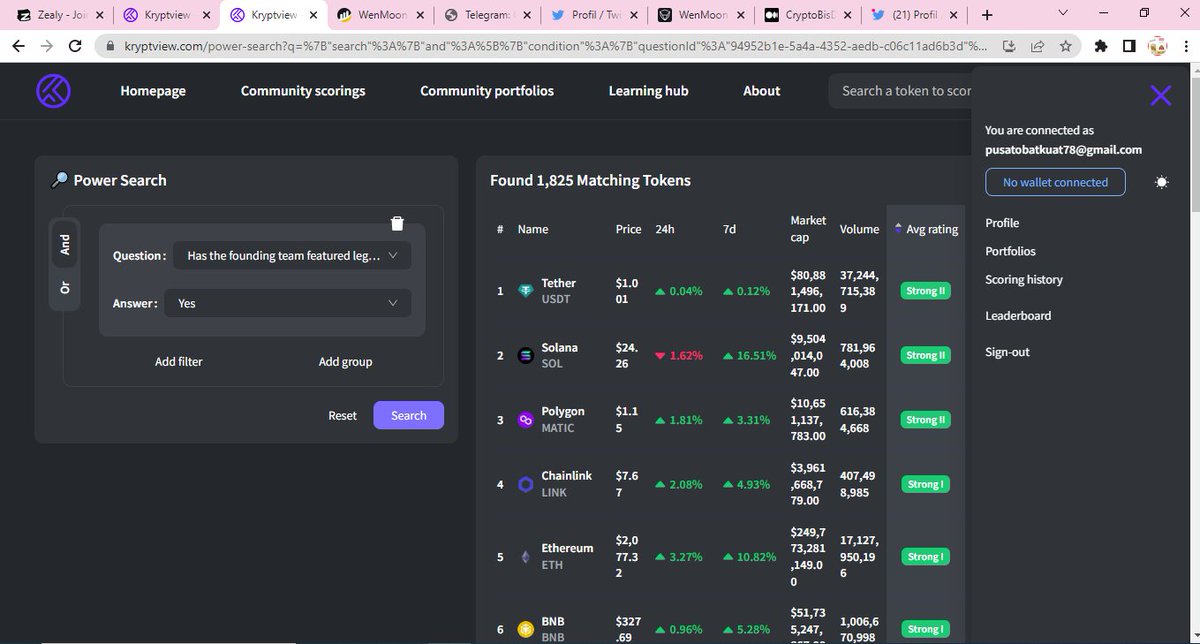1200x644 pixels.
Task: Click the token search input field
Action: (x=901, y=91)
